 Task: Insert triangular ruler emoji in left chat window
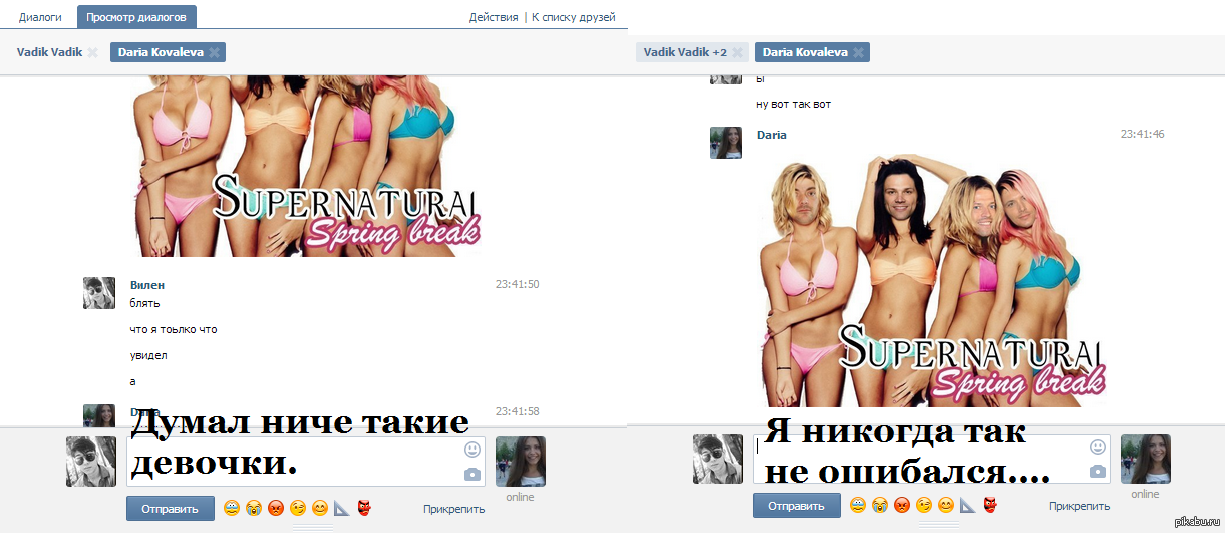(341, 508)
